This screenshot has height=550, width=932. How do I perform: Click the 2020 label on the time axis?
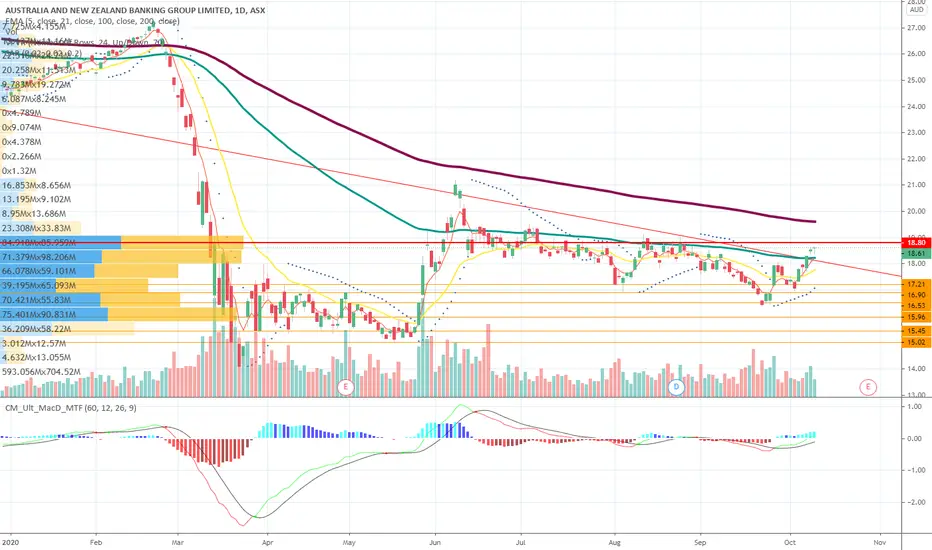[11, 543]
